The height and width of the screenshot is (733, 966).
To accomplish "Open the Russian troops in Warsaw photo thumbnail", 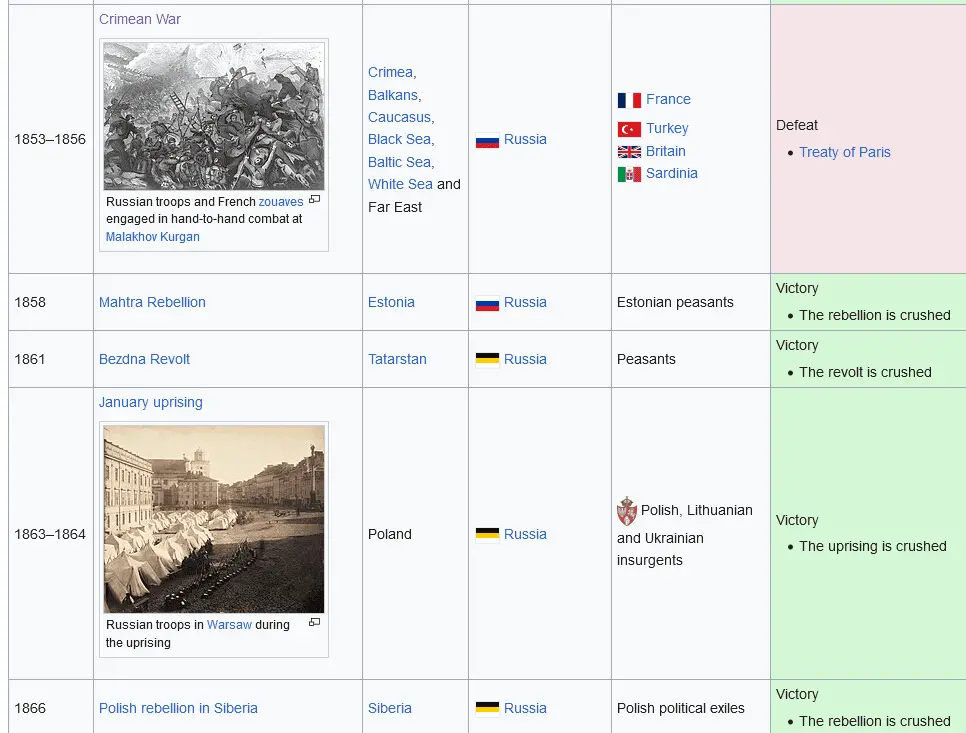I will pyautogui.click(x=214, y=519).
